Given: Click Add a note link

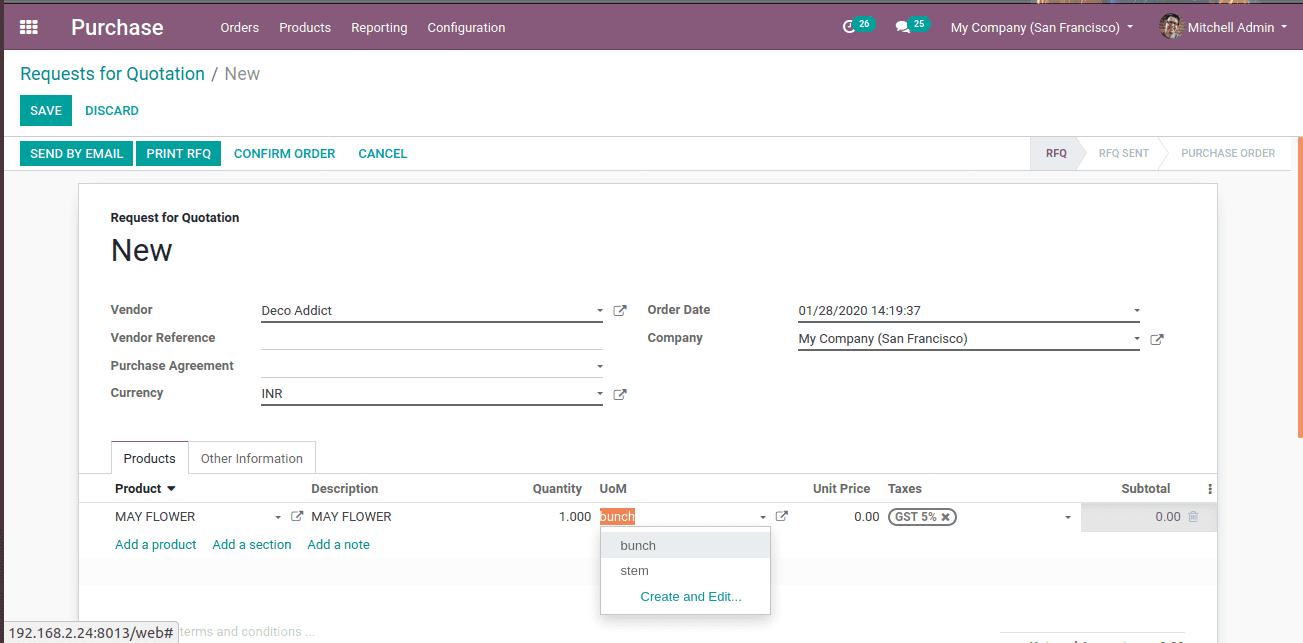Looking at the screenshot, I should pos(338,545).
